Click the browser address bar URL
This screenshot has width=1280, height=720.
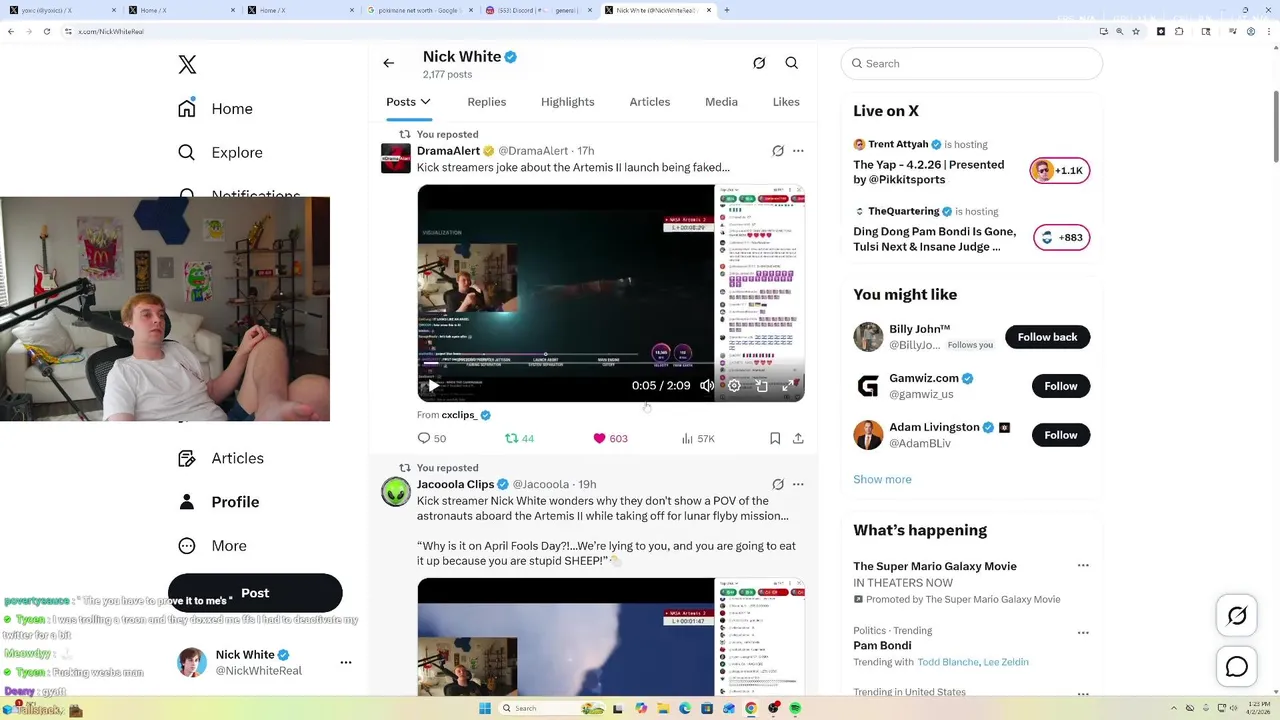coord(111,31)
